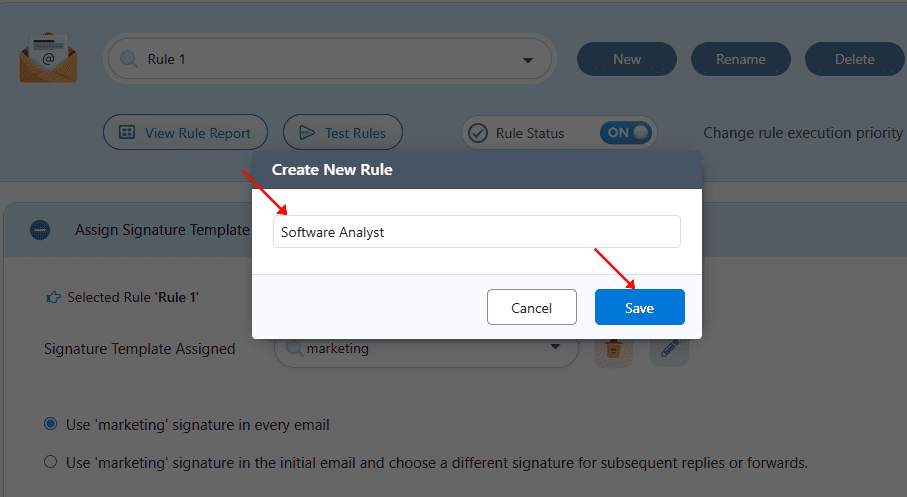Collapse the Assign Signature Template section
This screenshot has width=907, height=497.
pyautogui.click(x=40, y=230)
